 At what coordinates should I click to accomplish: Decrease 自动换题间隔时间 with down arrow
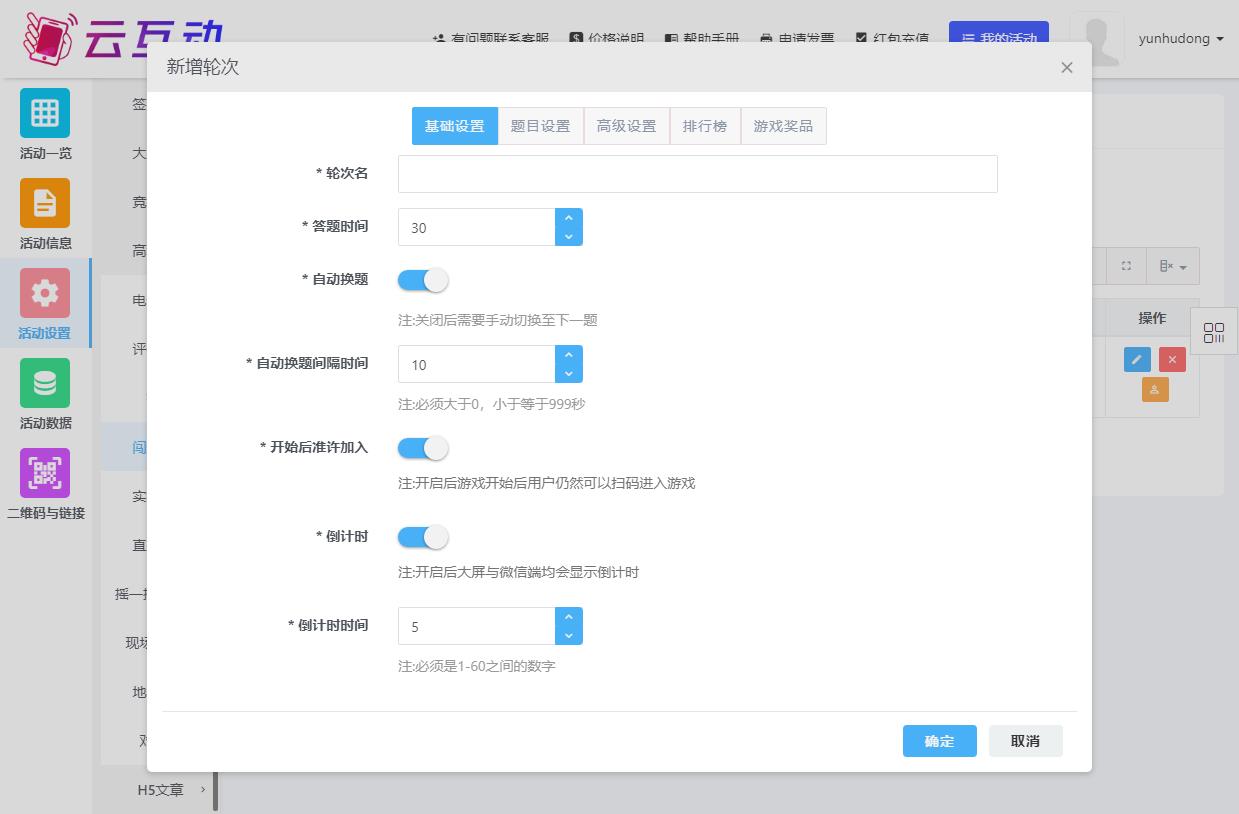coord(568,374)
